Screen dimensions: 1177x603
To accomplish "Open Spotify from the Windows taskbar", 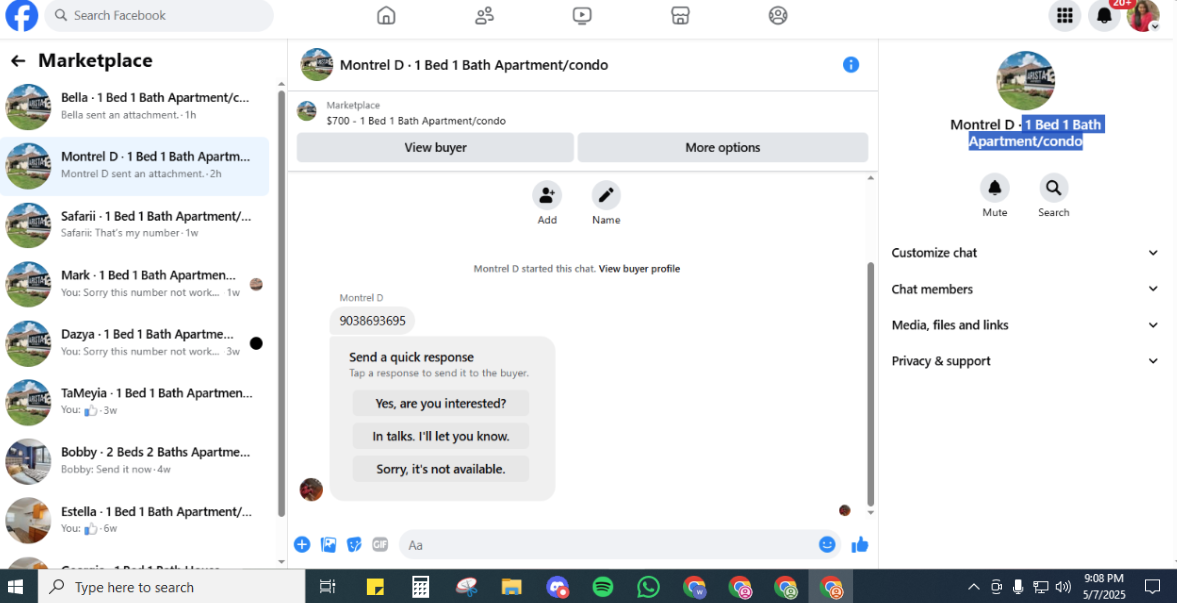I will pos(603,586).
